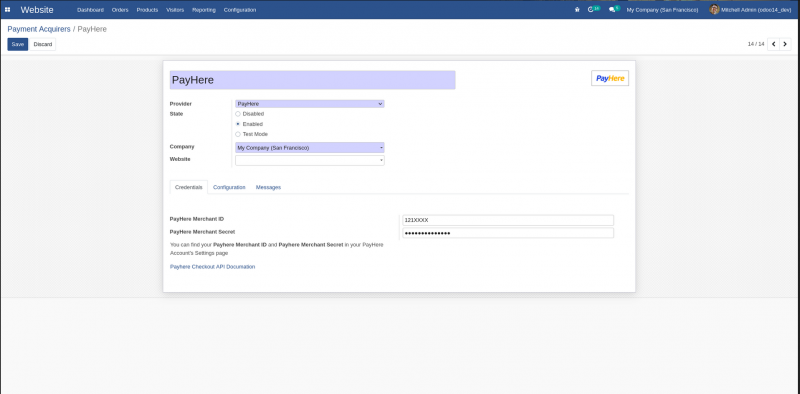This screenshot has height=394, width=800.
Task: Open the Company dropdown field
Action: click(x=310, y=148)
